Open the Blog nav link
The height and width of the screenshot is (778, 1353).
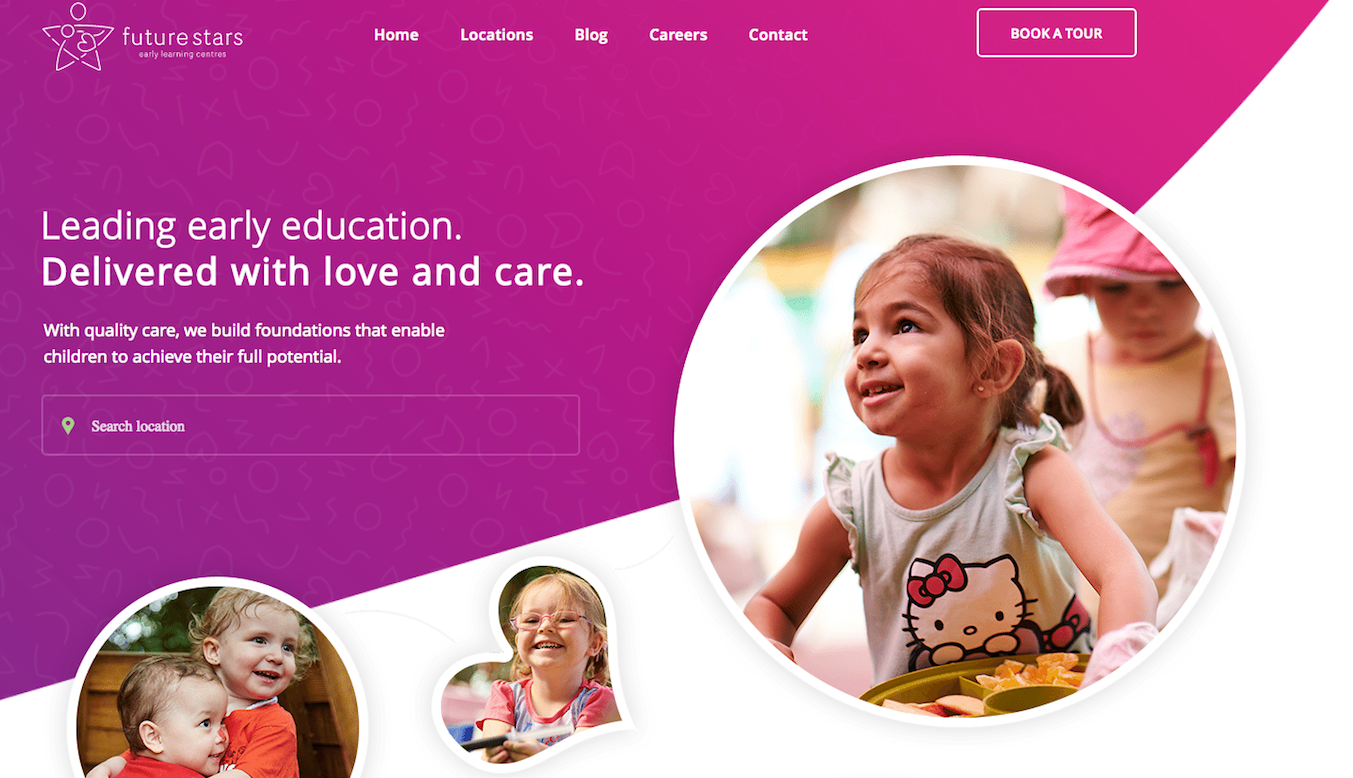(591, 34)
